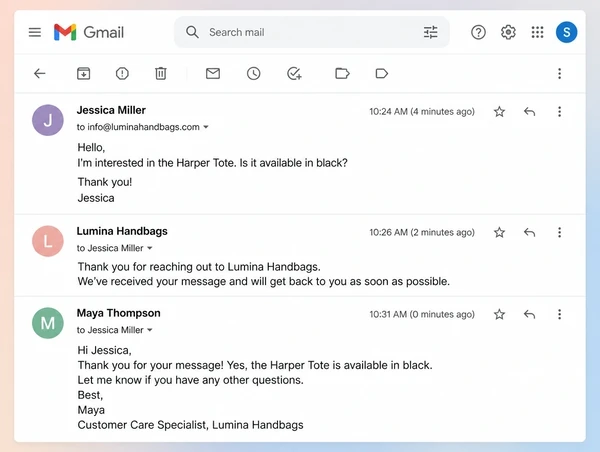Mark the conversation as unread
Viewport: 600px width, 452px height.
(x=213, y=73)
